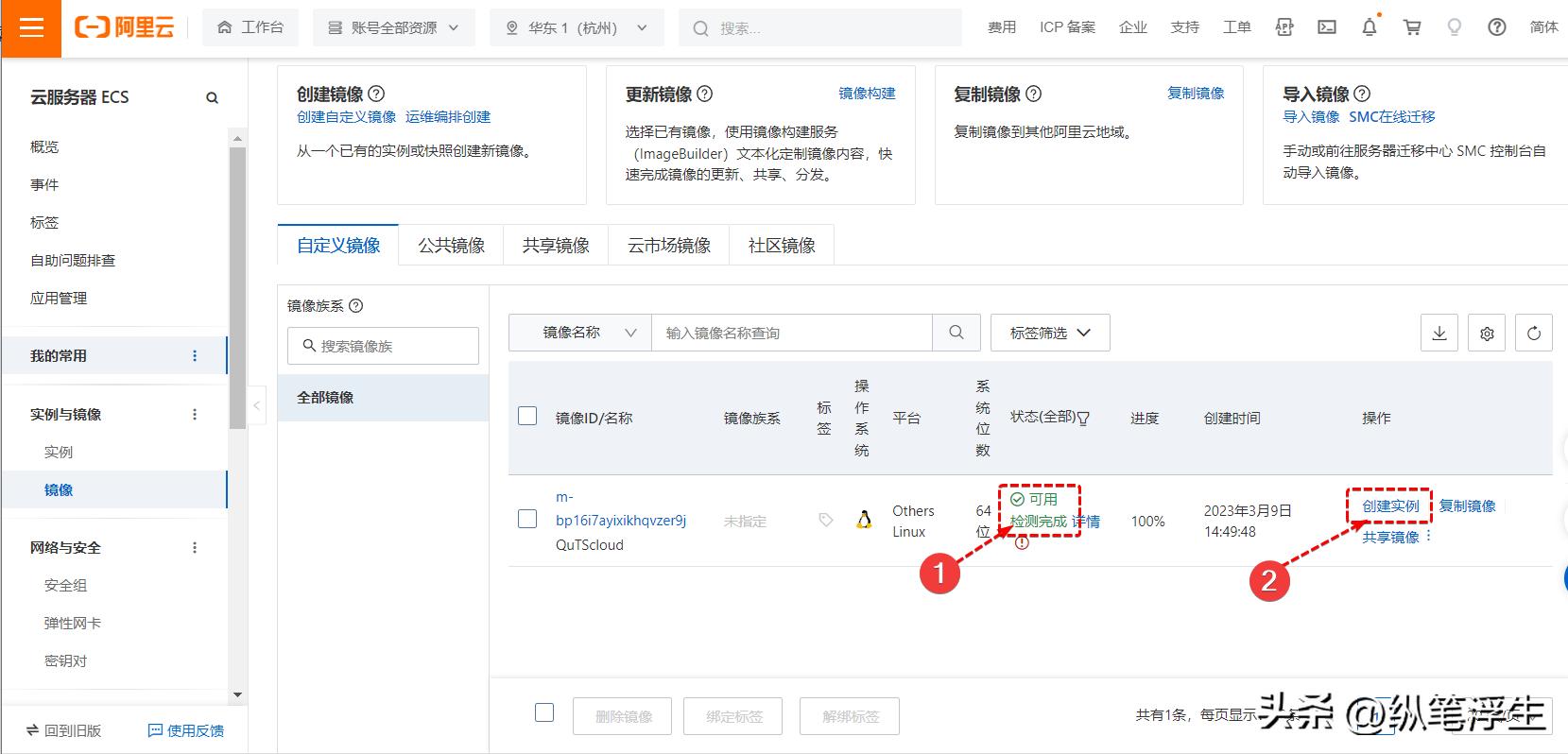
Task: Click the image name search magnifier button
Action: click(956, 333)
